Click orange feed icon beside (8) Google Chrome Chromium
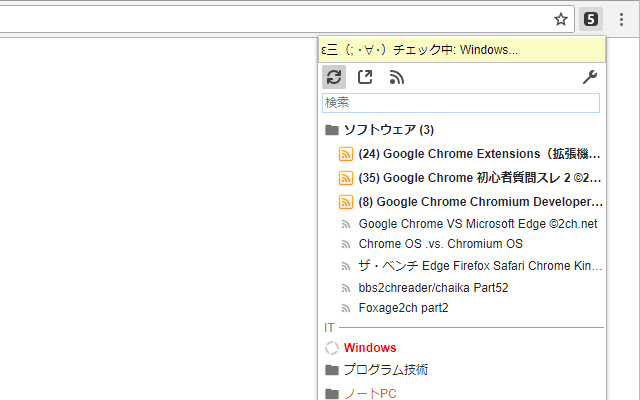The width and height of the screenshot is (640, 400). [x=346, y=202]
